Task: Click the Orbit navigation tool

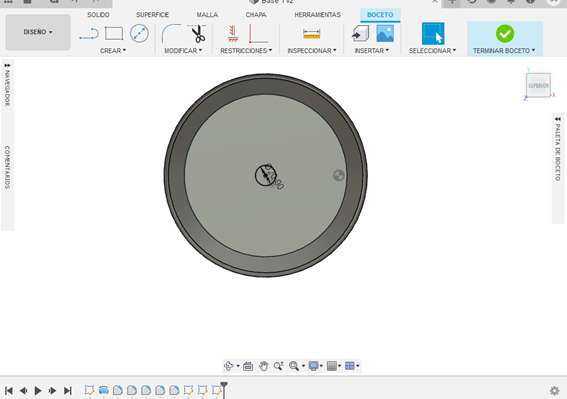Action: click(x=229, y=366)
